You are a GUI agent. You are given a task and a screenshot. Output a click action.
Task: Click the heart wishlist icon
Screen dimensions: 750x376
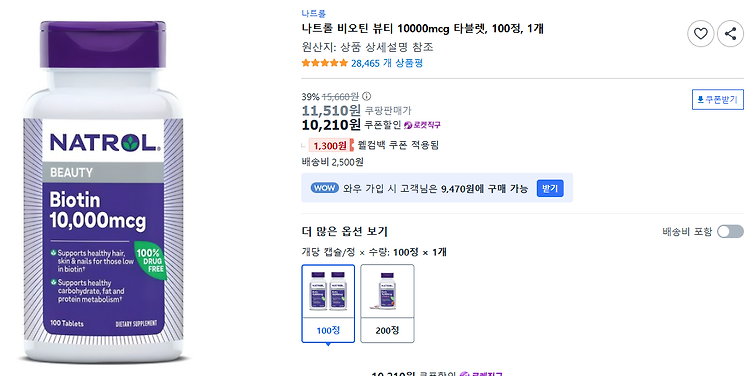[x=701, y=33]
